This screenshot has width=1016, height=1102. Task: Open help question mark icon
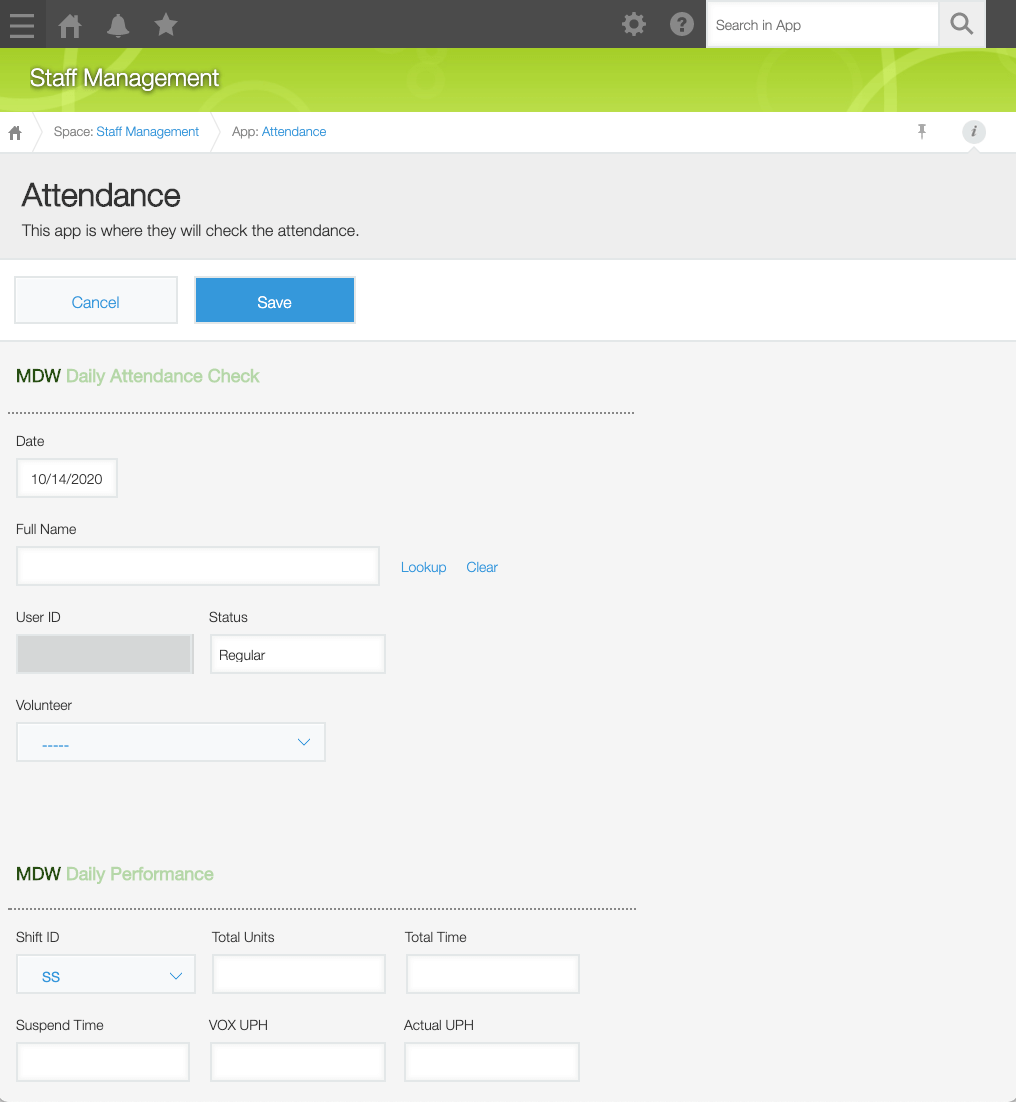(x=682, y=25)
